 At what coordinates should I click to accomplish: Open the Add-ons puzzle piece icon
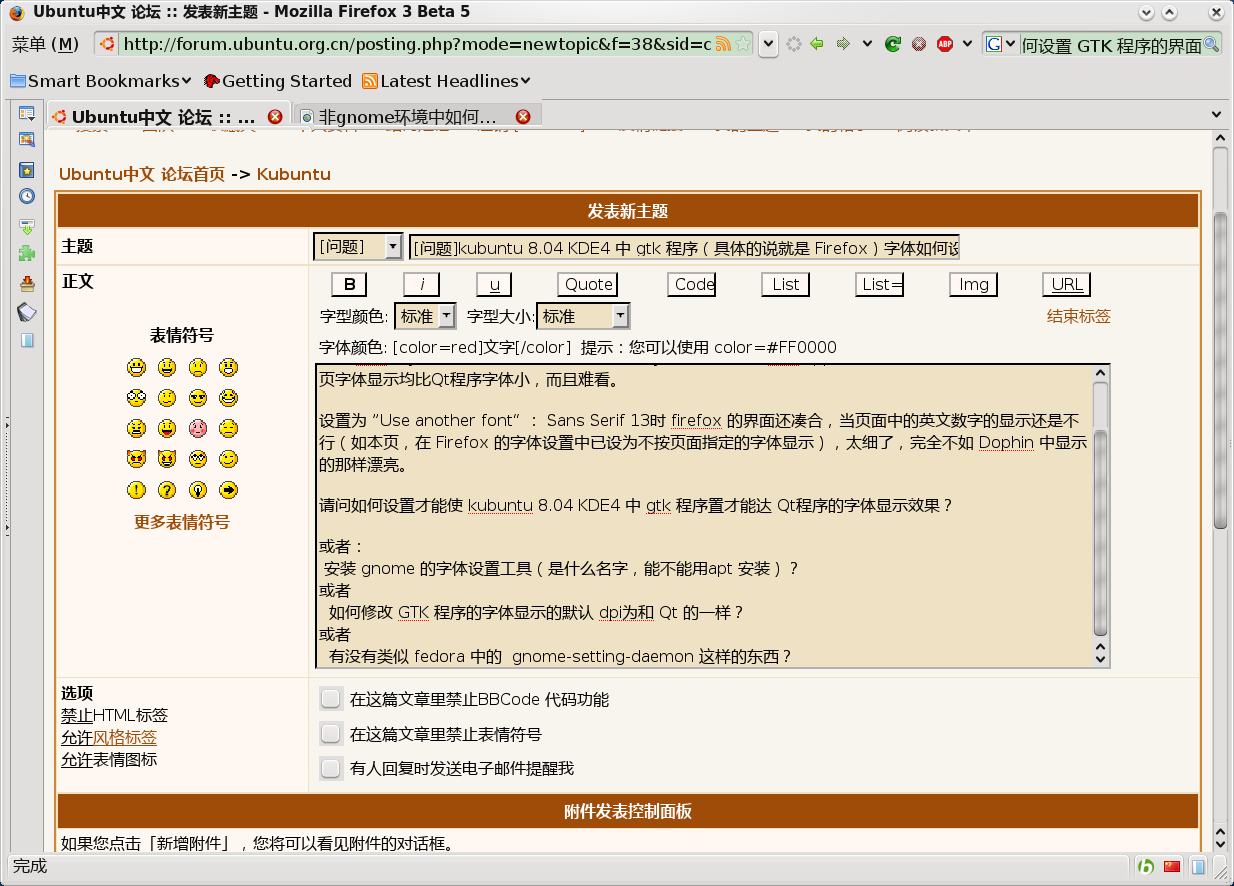27,254
